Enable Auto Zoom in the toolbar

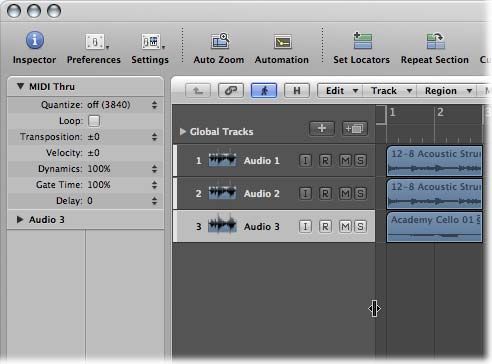pos(220,41)
